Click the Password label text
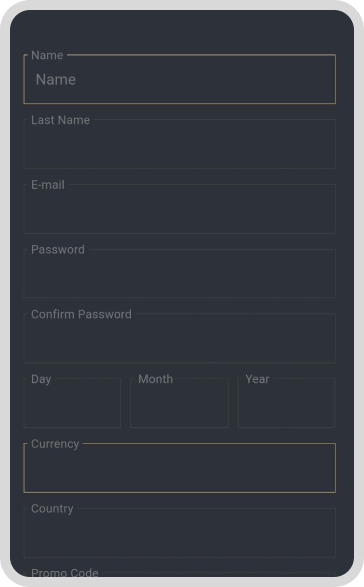This screenshot has height=587, width=364. [58, 250]
